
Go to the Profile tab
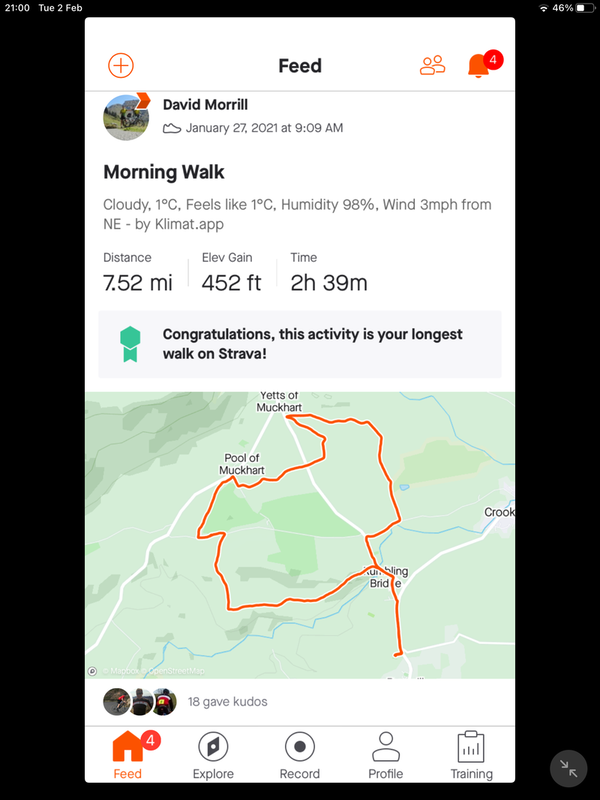(x=385, y=756)
